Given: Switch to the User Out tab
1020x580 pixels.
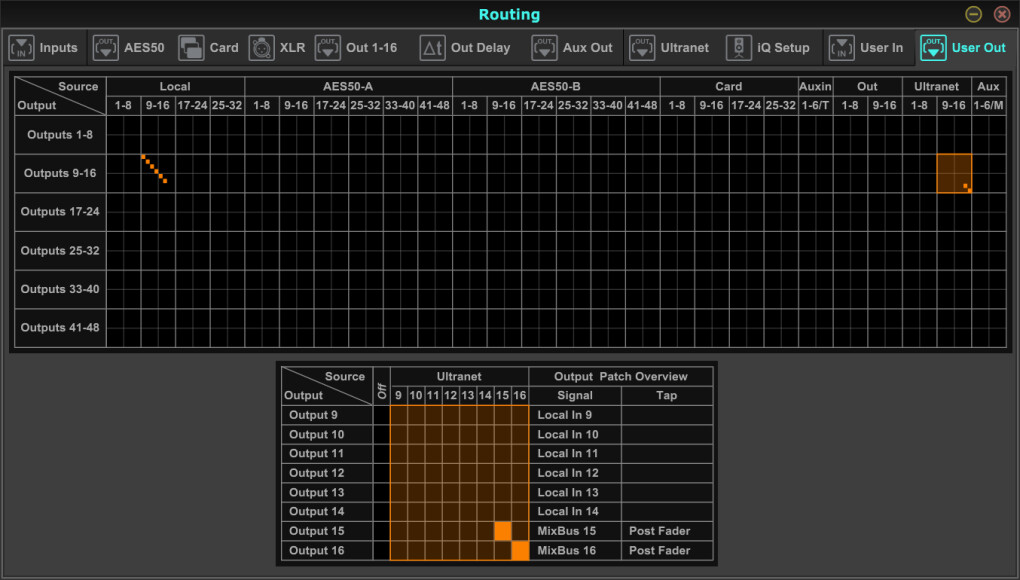Looking at the screenshot, I should pyautogui.click(x=963, y=48).
